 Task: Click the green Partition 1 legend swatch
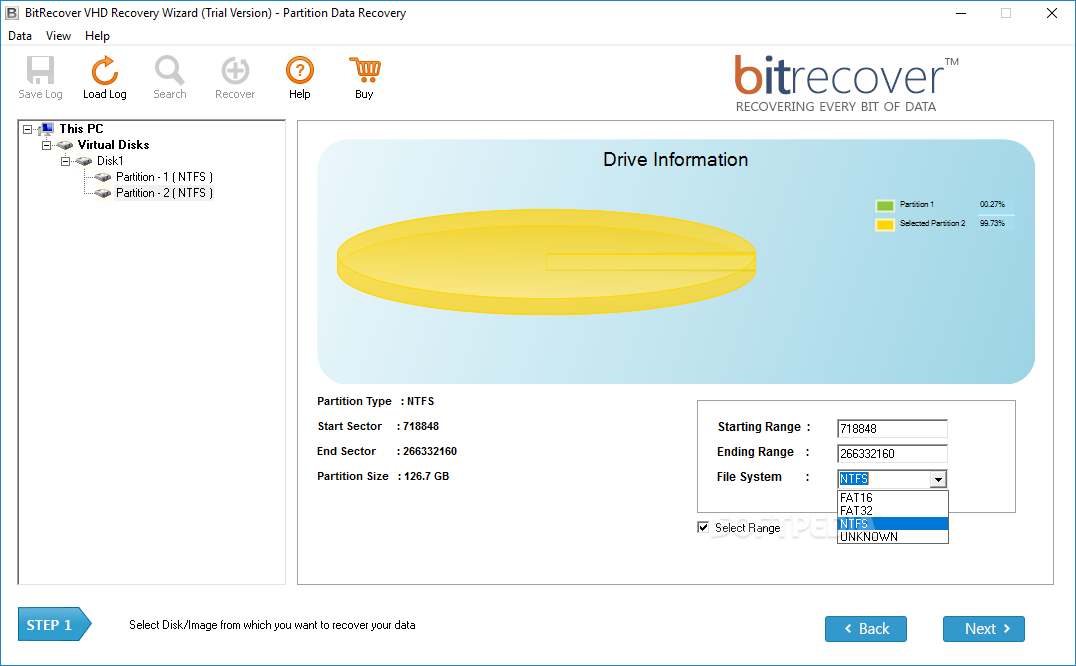885,205
